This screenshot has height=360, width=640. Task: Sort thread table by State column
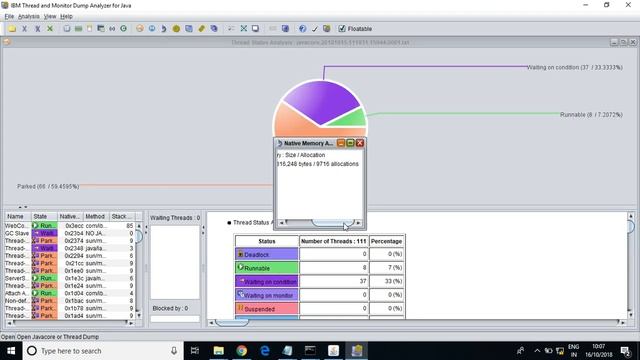(x=44, y=216)
